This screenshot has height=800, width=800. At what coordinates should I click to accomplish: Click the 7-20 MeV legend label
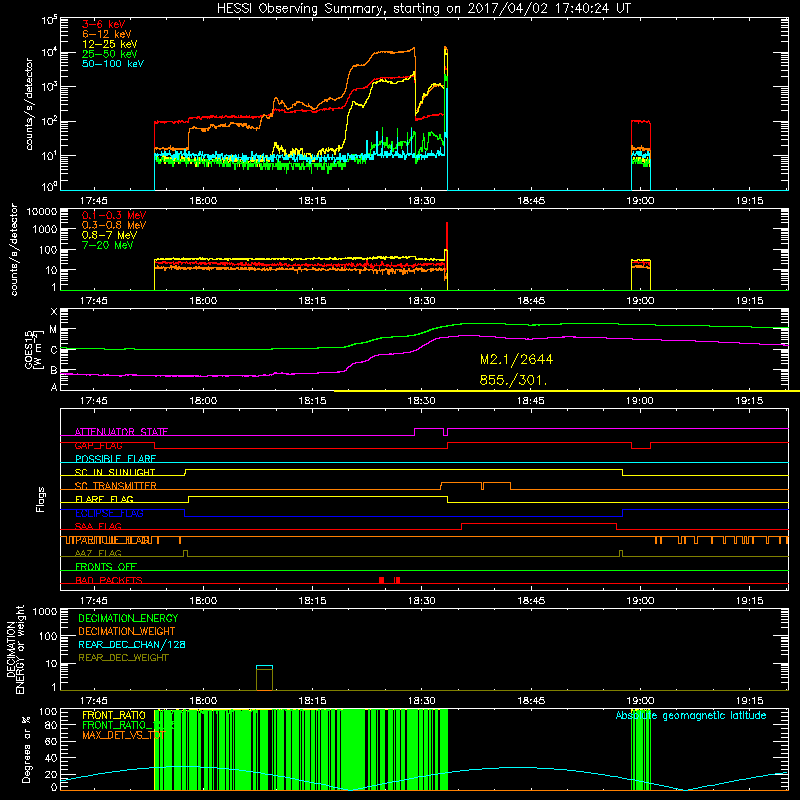coord(108,245)
